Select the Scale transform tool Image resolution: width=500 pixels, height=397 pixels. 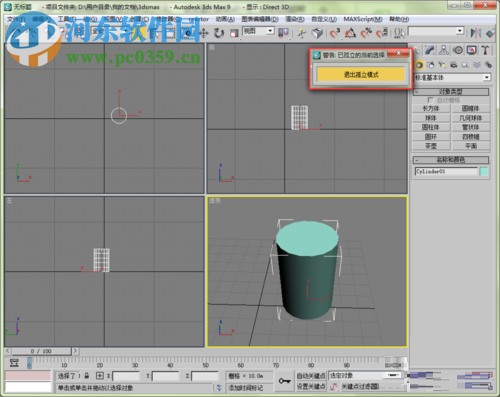click(234, 33)
